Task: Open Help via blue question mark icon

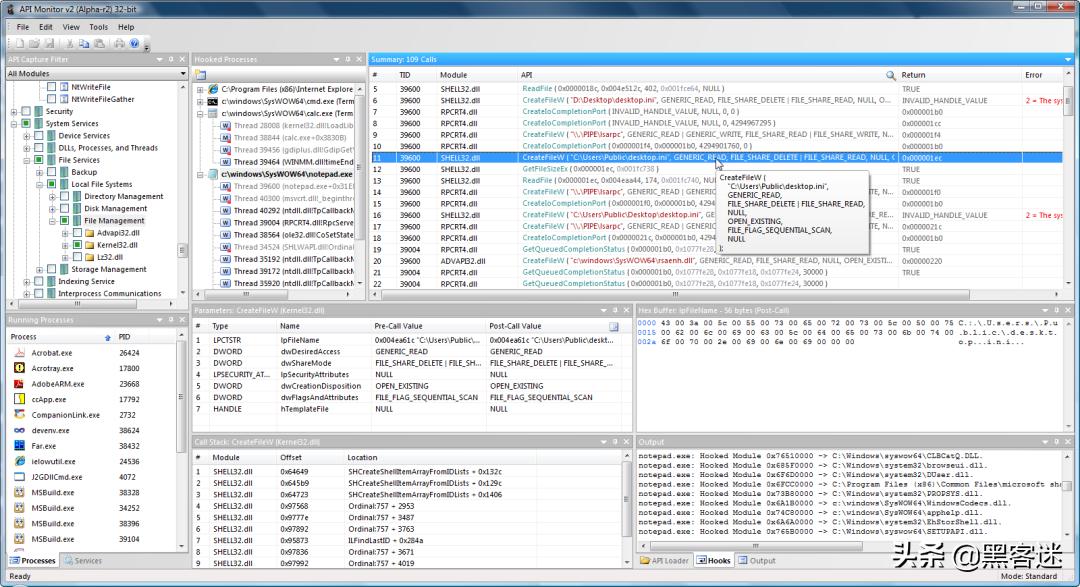Action: (134, 44)
